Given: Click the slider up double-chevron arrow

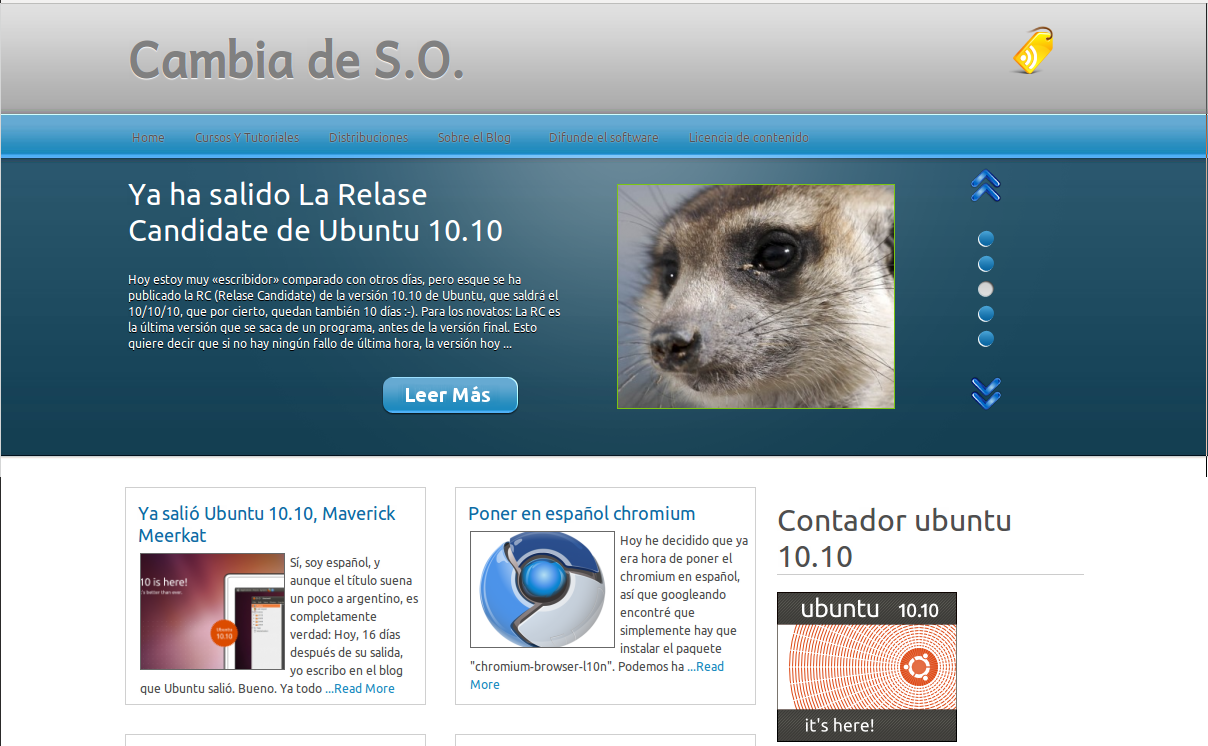Looking at the screenshot, I should [986, 187].
